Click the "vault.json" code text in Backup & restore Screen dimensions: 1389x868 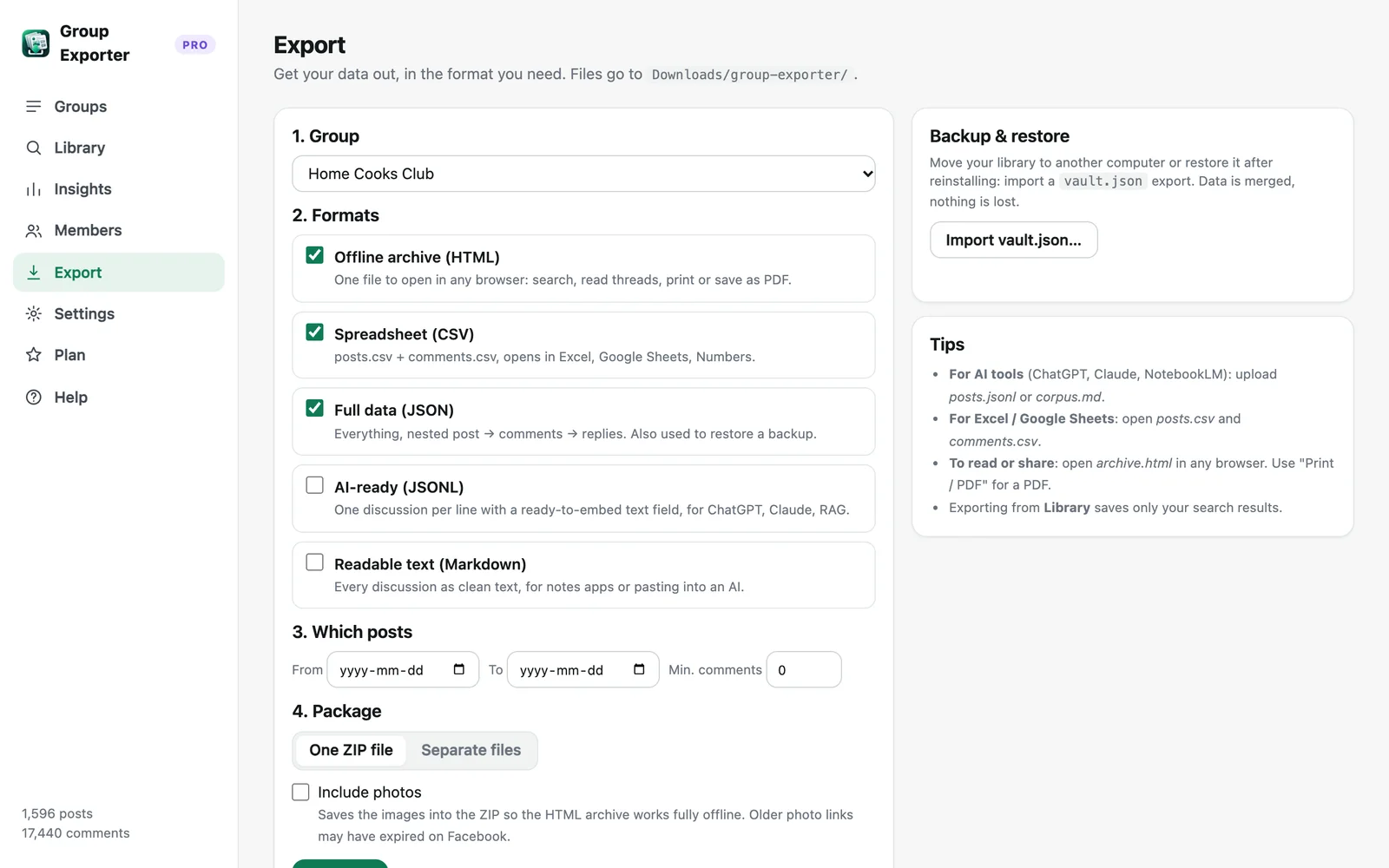pos(1103,181)
